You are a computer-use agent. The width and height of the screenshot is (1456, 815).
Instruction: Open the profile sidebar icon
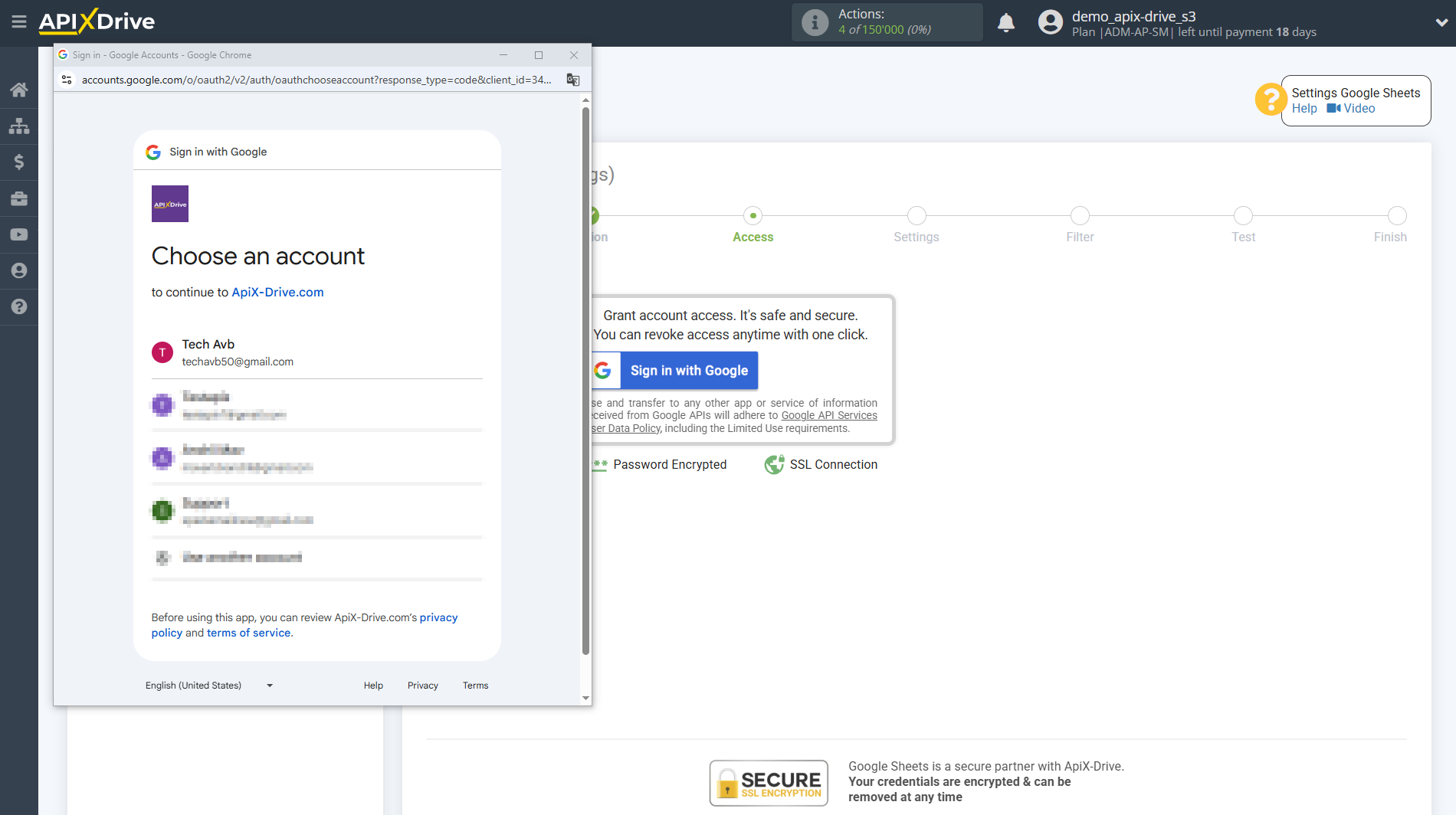click(x=19, y=270)
